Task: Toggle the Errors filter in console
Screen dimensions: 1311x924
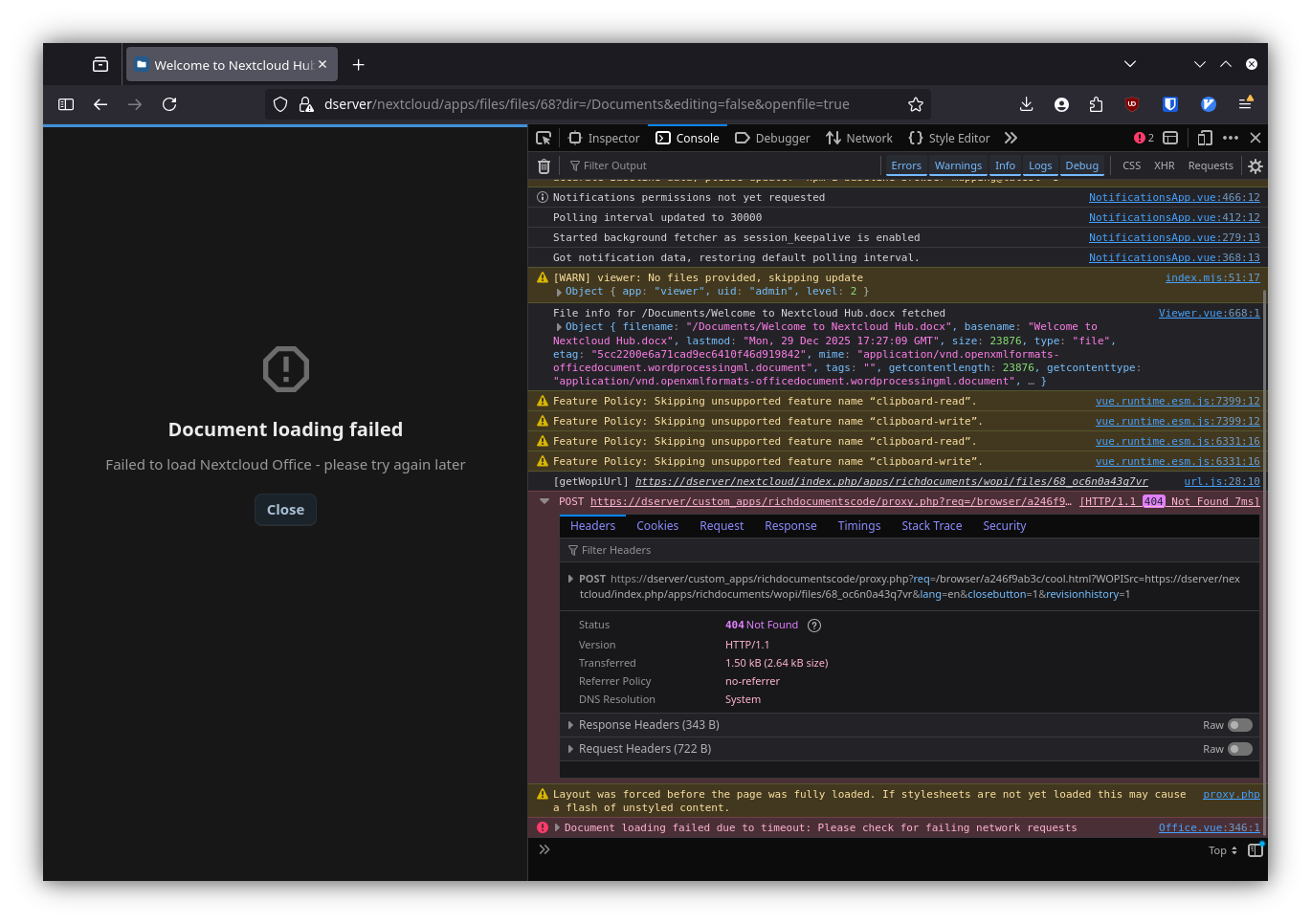Action: pyautogui.click(x=905, y=165)
